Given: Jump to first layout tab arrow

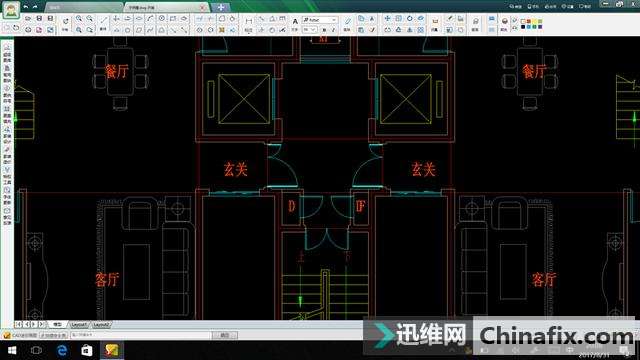Looking at the screenshot, I should (x=18, y=324).
